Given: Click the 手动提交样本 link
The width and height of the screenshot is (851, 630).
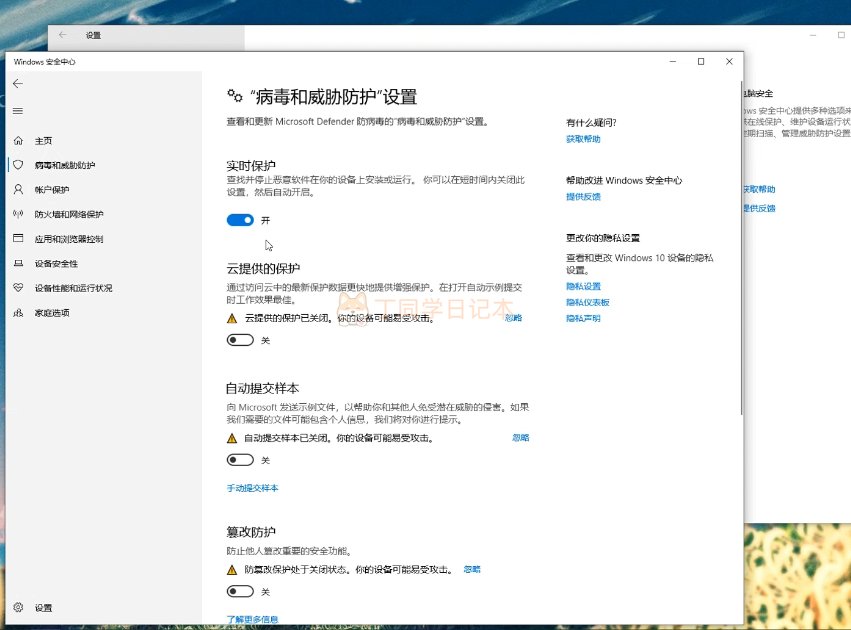Looking at the screenshot, I should 252,488.
